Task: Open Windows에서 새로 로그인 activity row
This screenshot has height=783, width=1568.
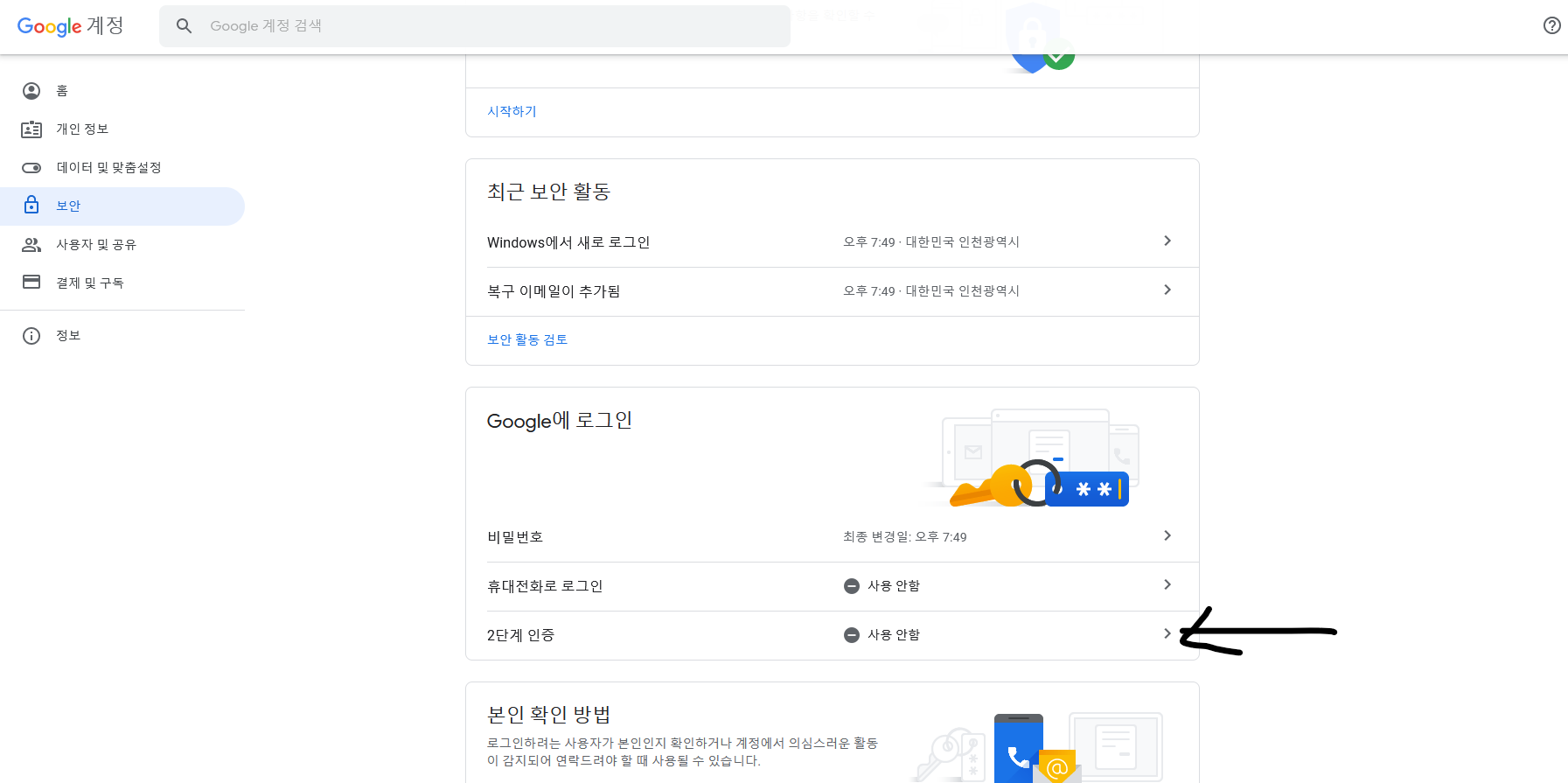Action: point(832,242)
